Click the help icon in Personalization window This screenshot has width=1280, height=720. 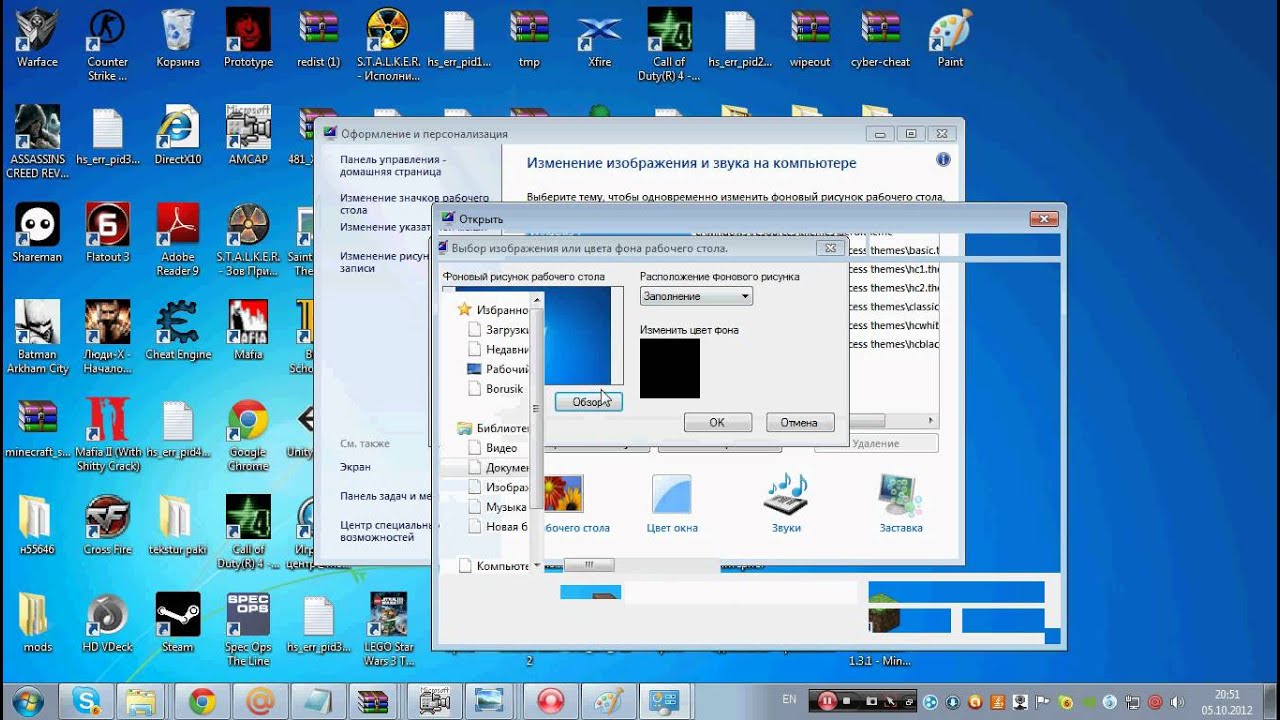coord(943,160)
